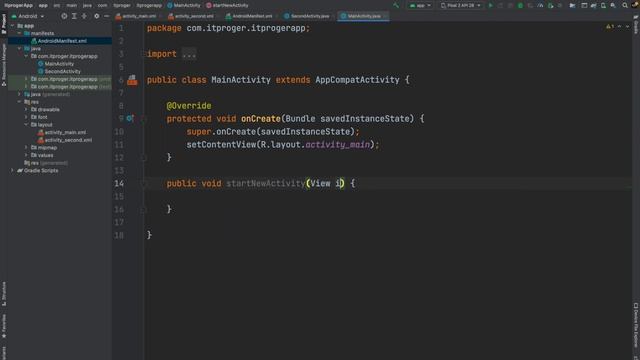Screen dimensions: 640x360
Task: Click the green Run app button
Action: [x=490, y=5]
